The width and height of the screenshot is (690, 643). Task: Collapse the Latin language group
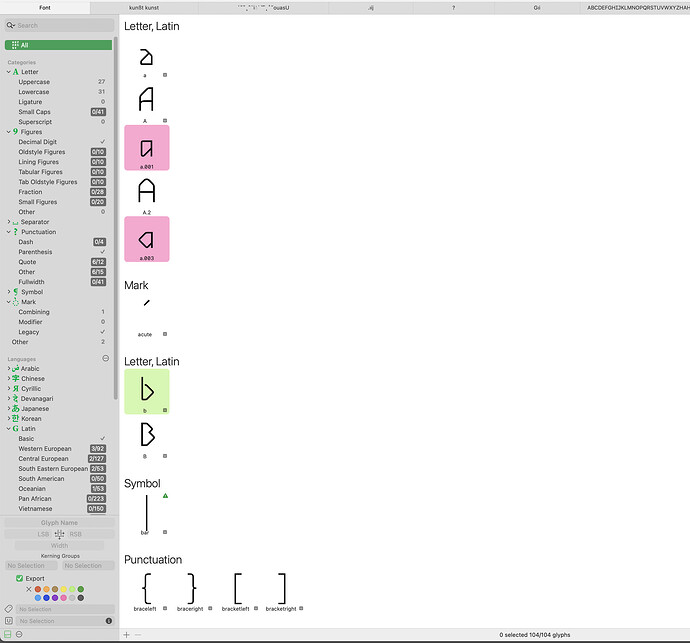[8, 429]
